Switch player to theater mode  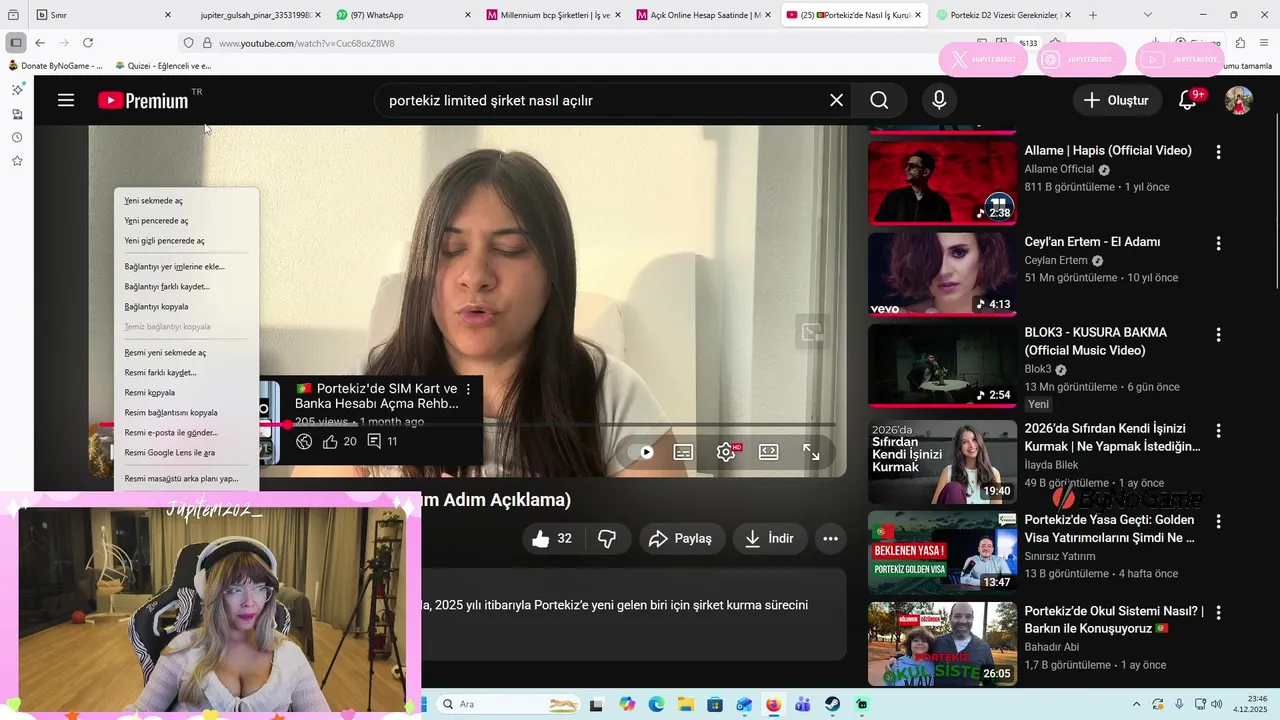[768, 452]
